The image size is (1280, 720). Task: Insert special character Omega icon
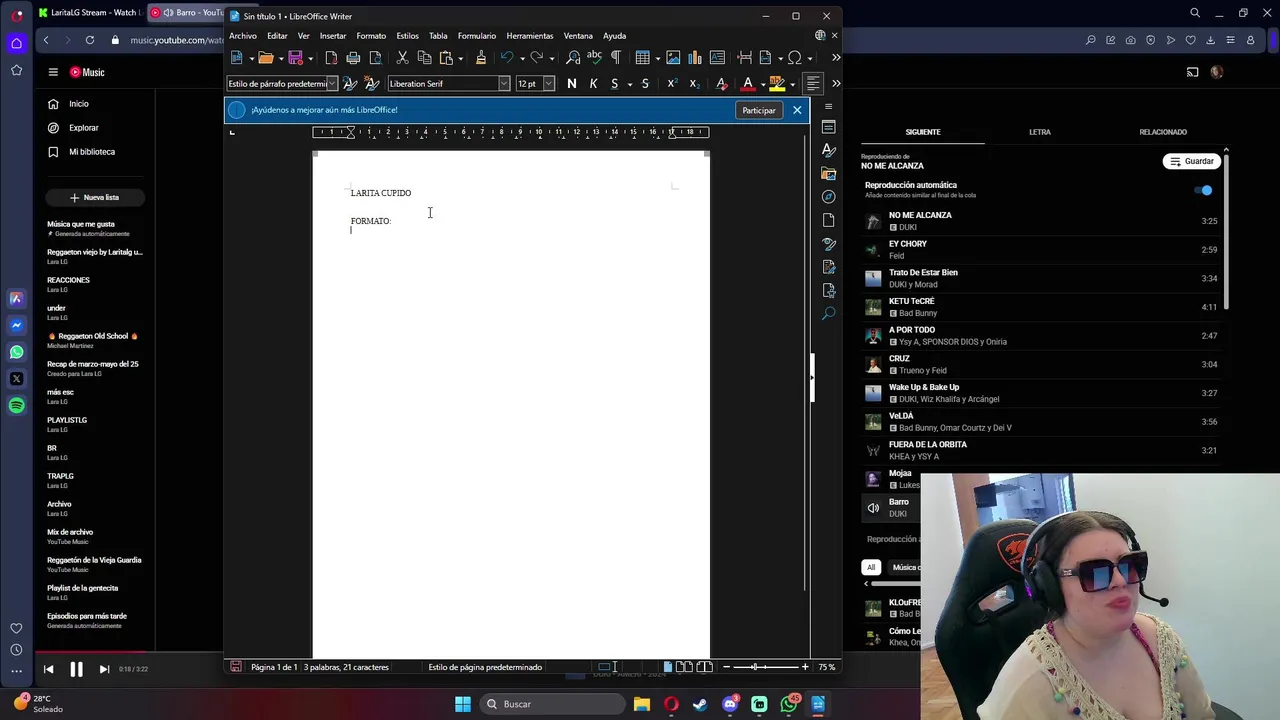click(794, 58)
